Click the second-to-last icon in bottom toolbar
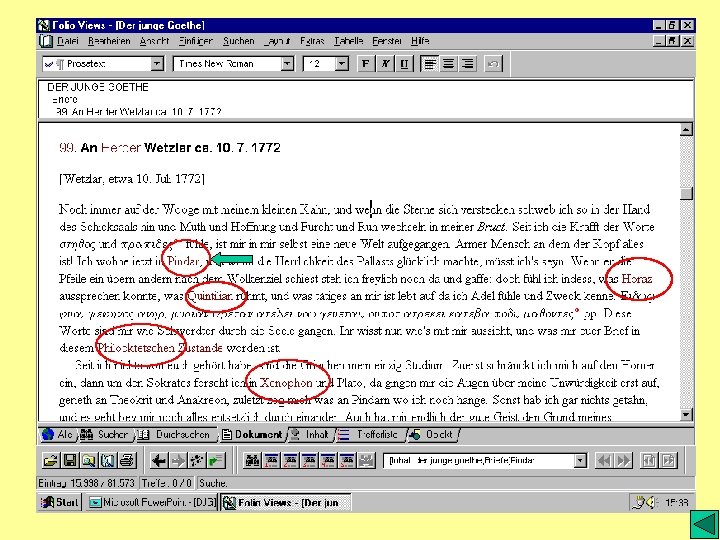The image size is (720, 540). click(x=648, y=460)
